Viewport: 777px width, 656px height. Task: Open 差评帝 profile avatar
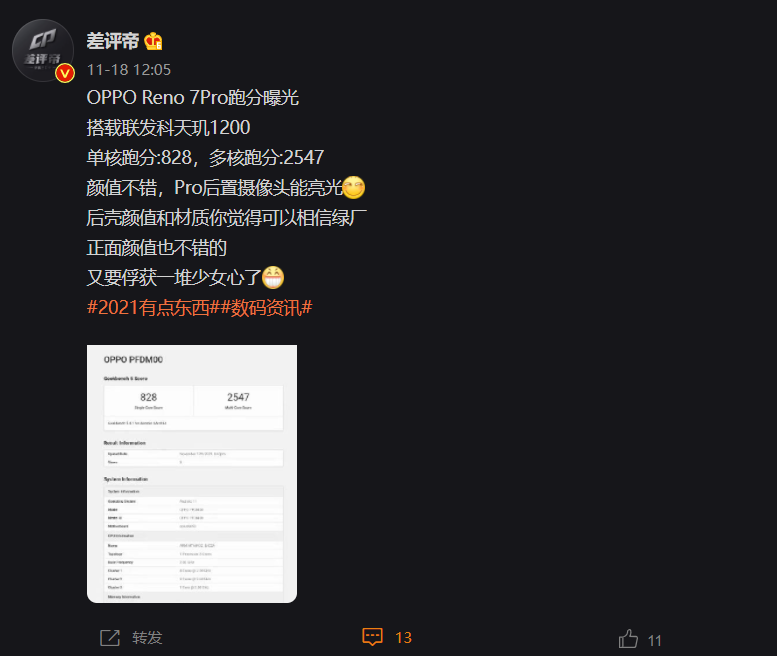pyautogui.click(x=43, y=50)
